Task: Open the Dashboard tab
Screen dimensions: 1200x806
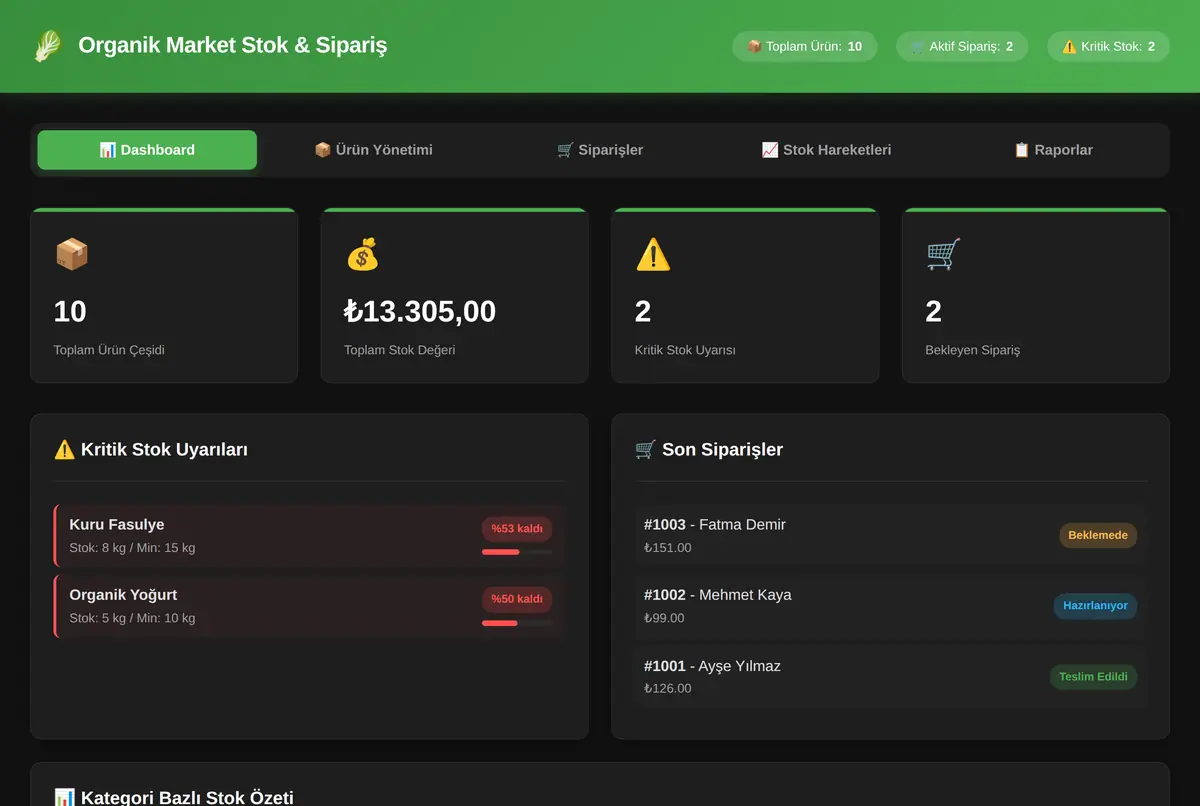Action: pyautogui.click(x=147, y=150)
